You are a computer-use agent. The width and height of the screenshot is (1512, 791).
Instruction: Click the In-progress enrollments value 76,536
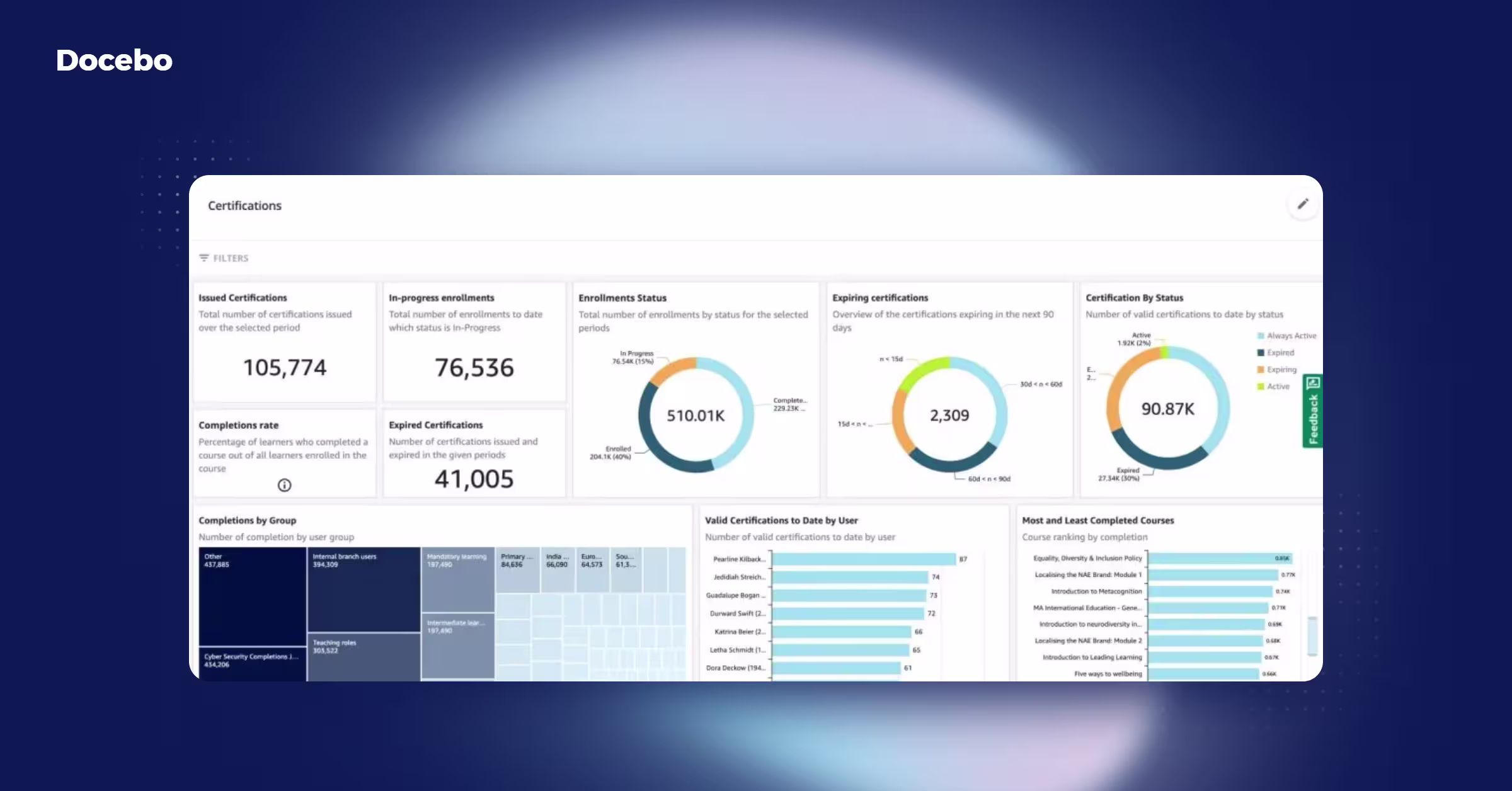[x=474, y=367]
